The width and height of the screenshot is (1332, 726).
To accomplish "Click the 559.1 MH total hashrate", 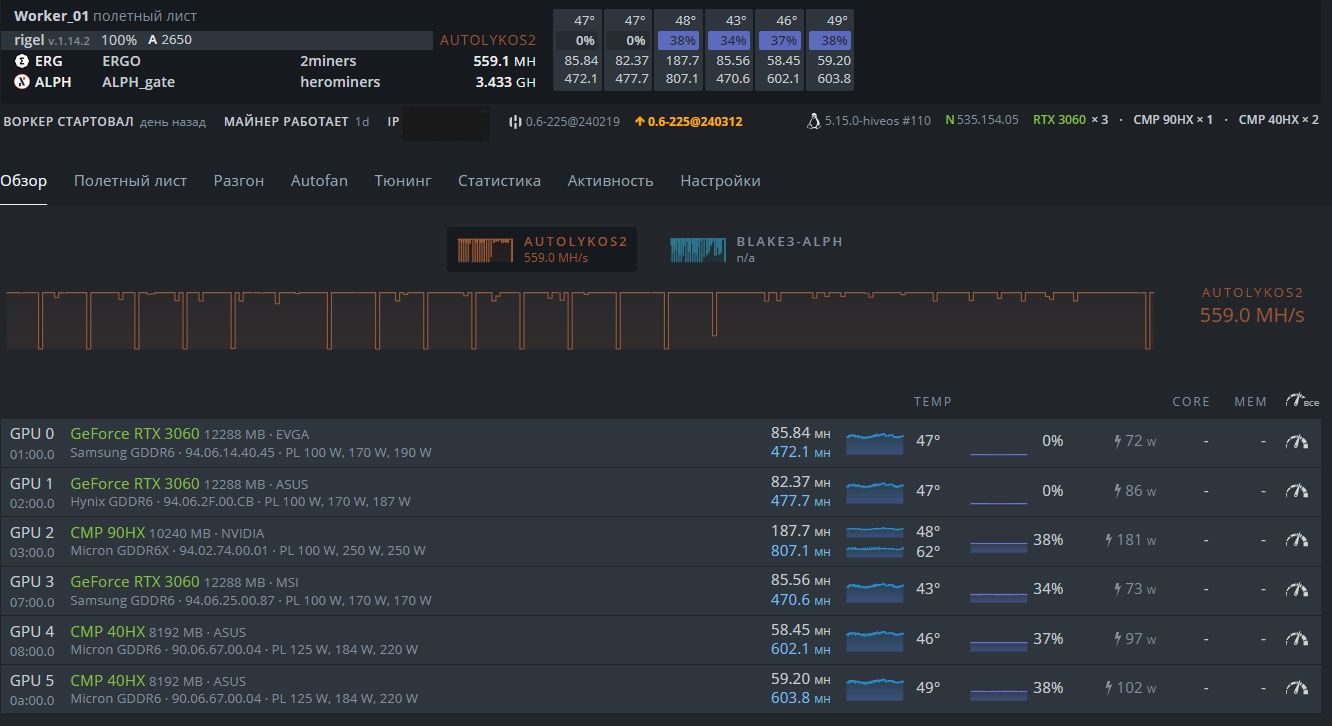I will pyautogui.click(x=505, y=61).
